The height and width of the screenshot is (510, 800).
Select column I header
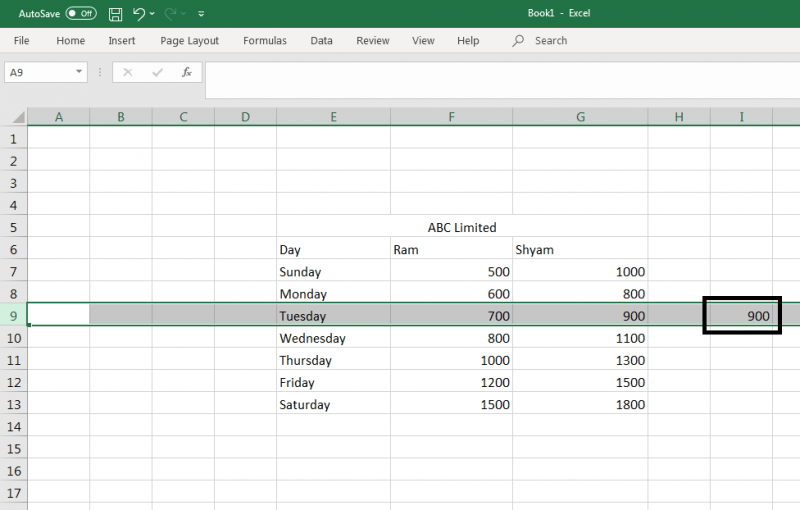[741, 117]
